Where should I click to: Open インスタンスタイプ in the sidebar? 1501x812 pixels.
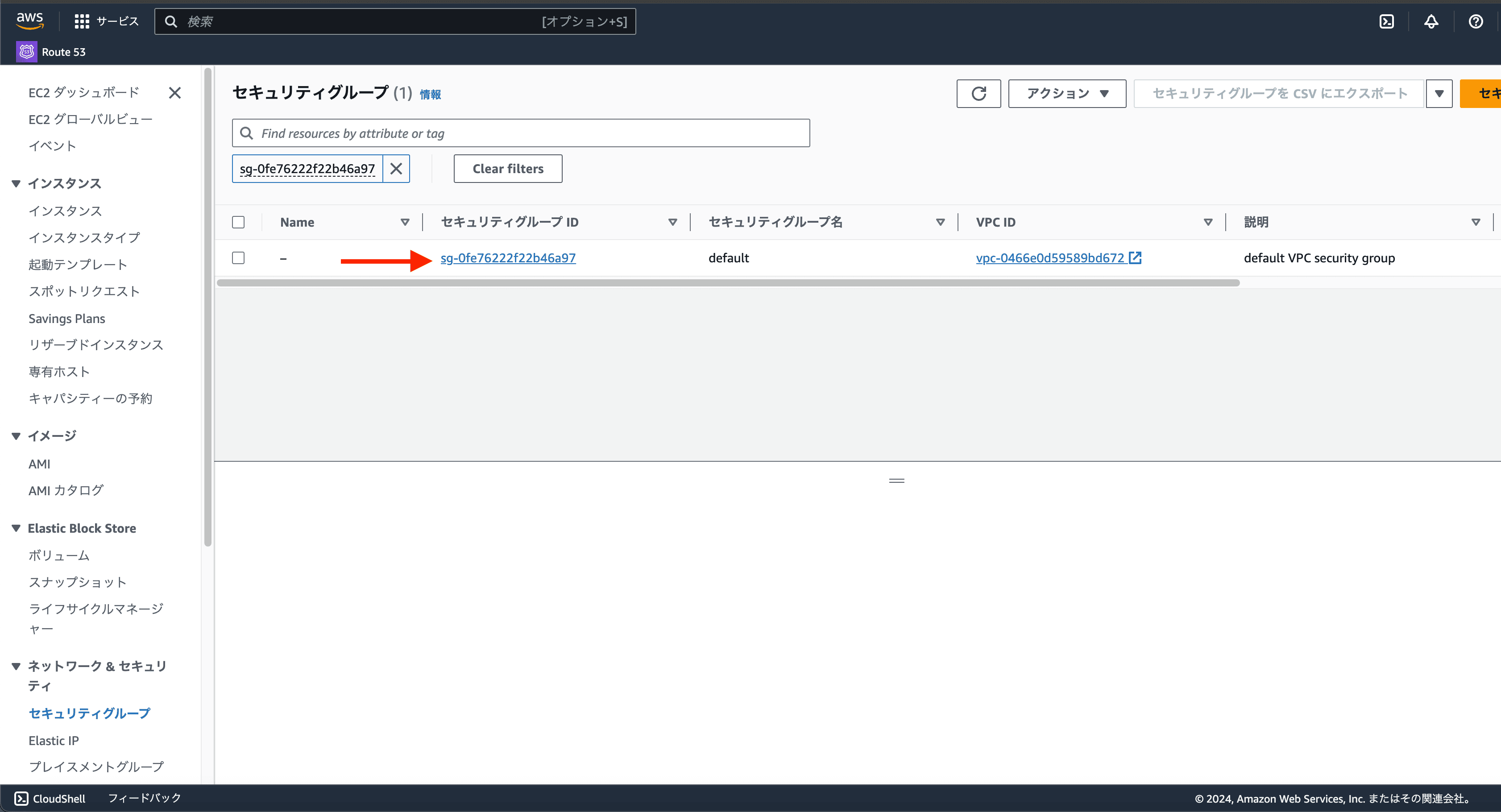coord(84,238)
